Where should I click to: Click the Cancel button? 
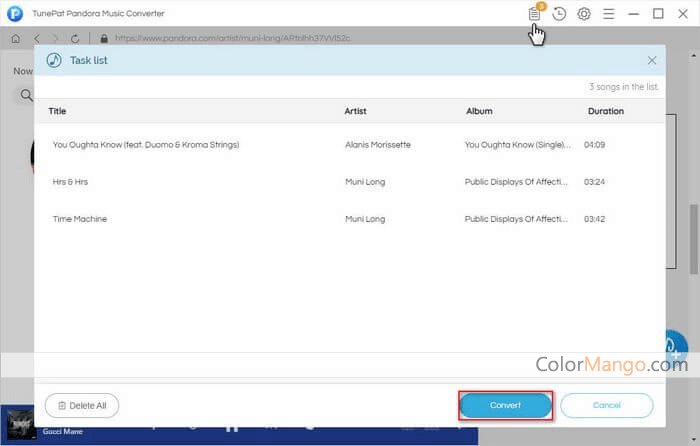click(606, 405)
